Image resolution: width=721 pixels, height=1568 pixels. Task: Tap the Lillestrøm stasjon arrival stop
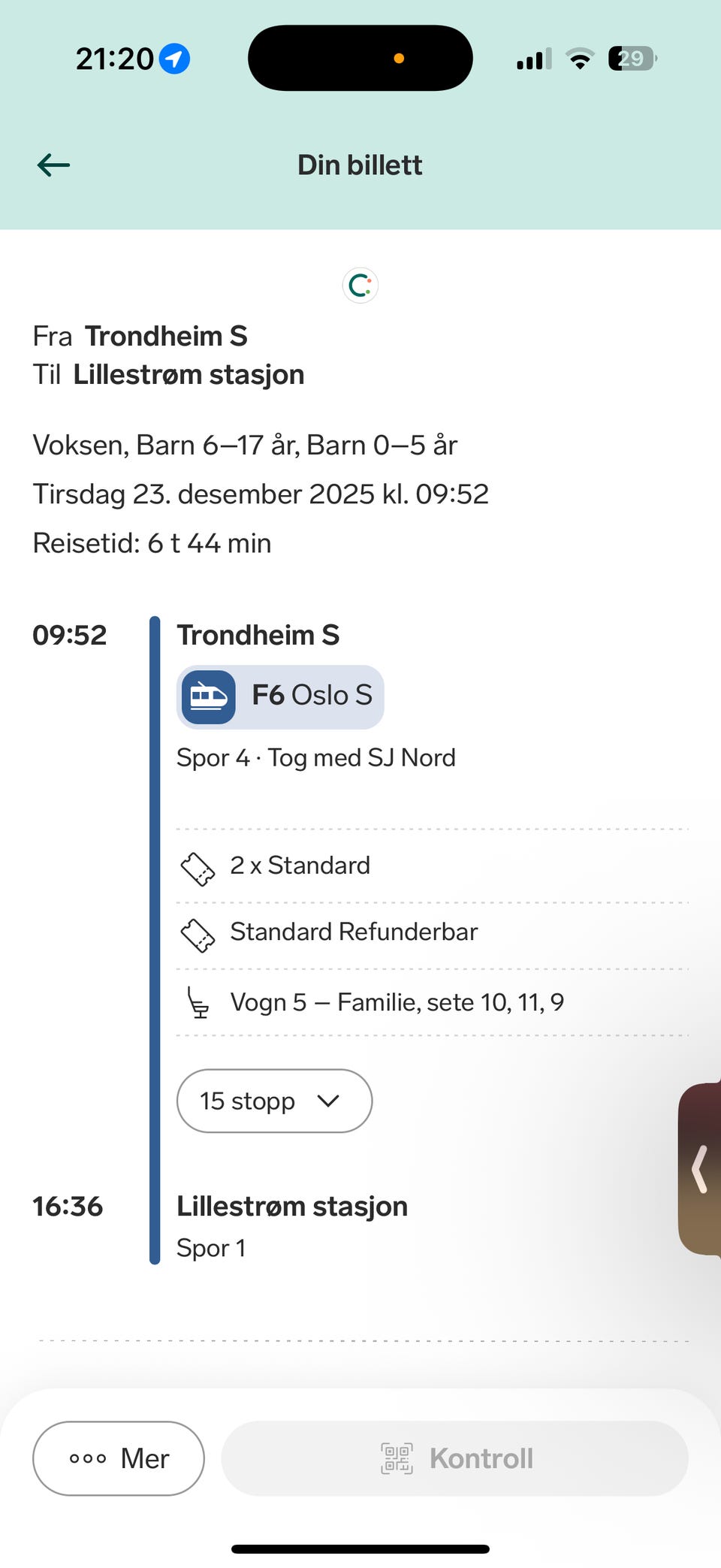click(x=292, y=1206)
